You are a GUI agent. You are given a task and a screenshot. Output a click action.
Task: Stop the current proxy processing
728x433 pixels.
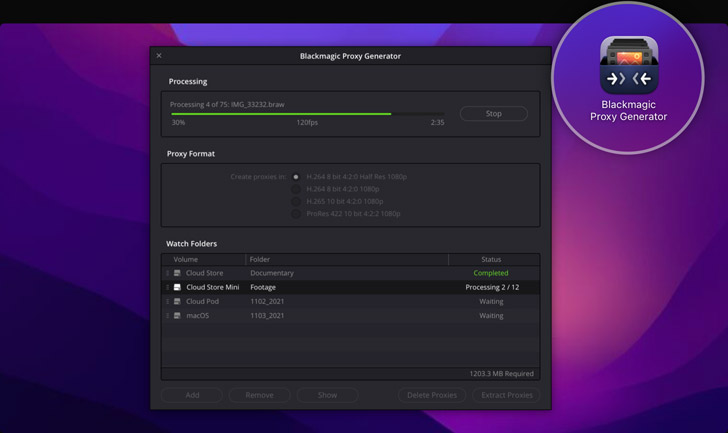pyautogui.click(x=493, y=114)
